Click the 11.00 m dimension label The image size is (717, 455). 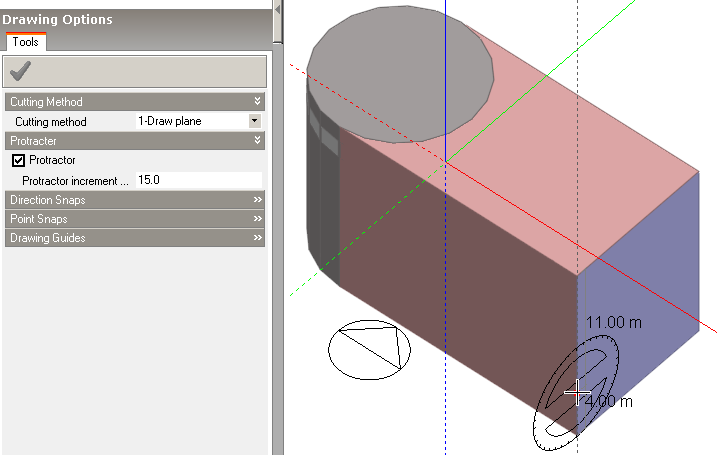pyautogui.click(x=613, y=322)
